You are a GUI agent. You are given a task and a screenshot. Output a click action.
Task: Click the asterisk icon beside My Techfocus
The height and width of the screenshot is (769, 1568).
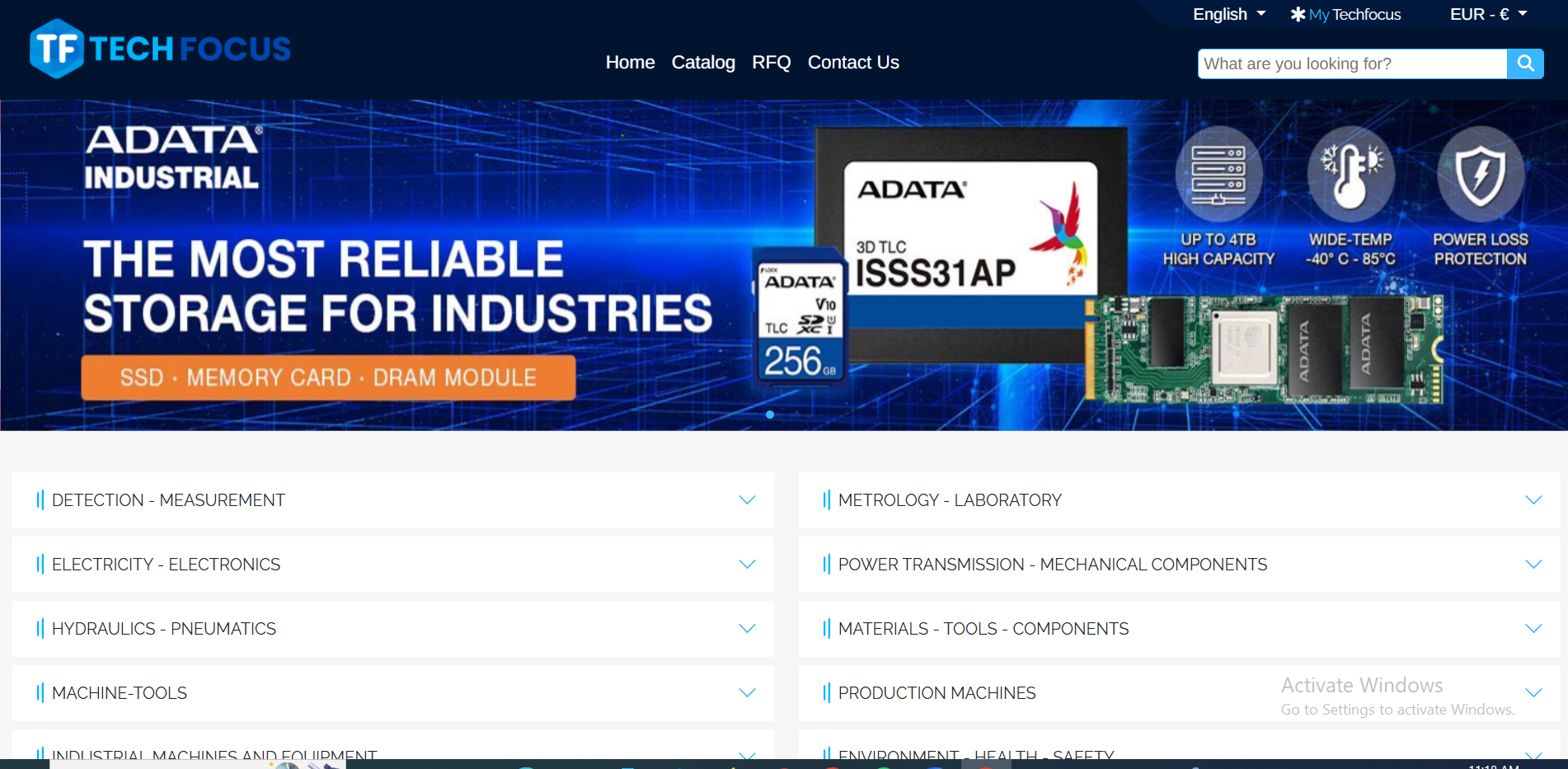(x=1298, y=14)
